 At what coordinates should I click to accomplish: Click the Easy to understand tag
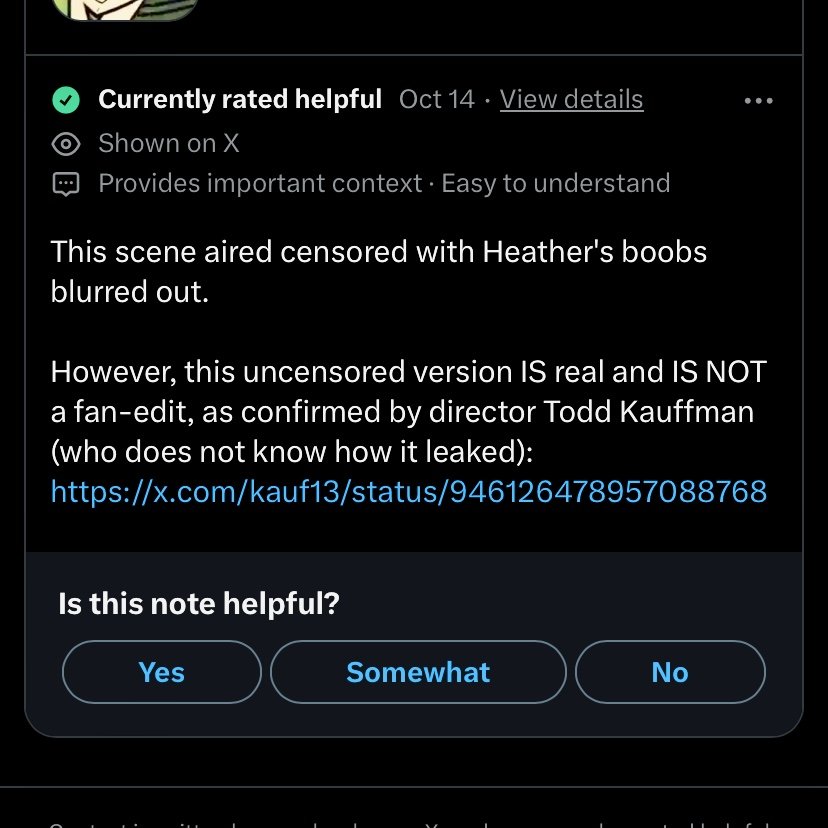pyautogui.click(x=556, y=184)
